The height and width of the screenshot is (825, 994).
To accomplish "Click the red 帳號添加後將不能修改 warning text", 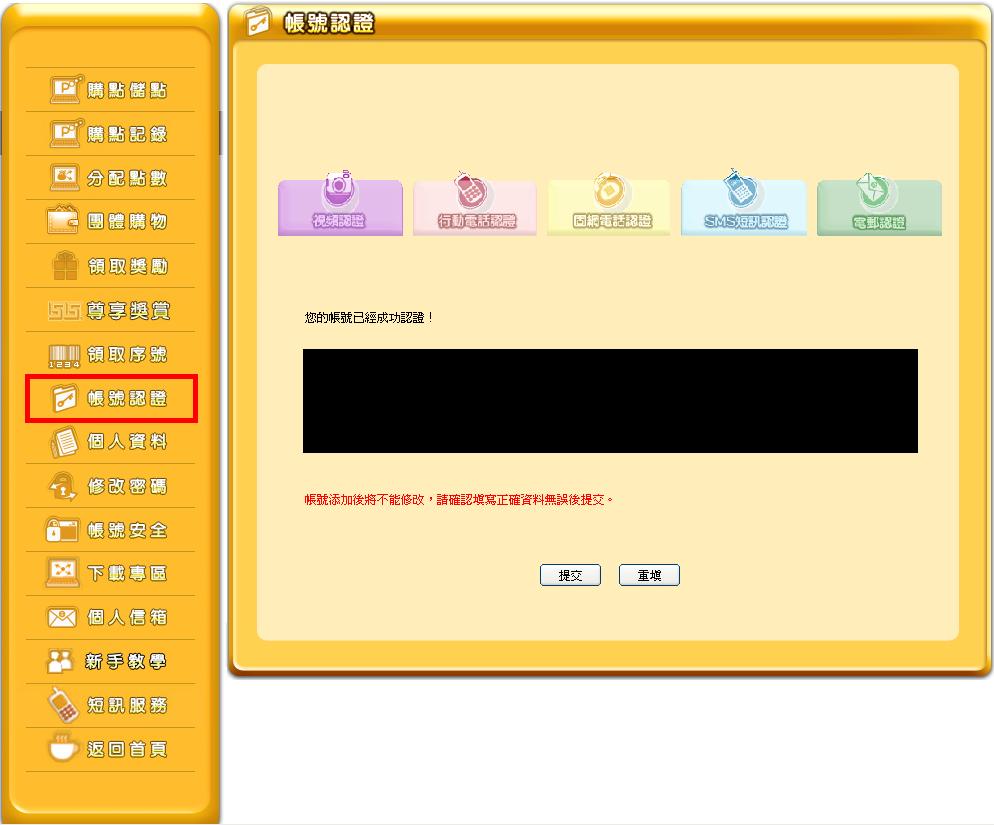I will [x=459, y=500].
